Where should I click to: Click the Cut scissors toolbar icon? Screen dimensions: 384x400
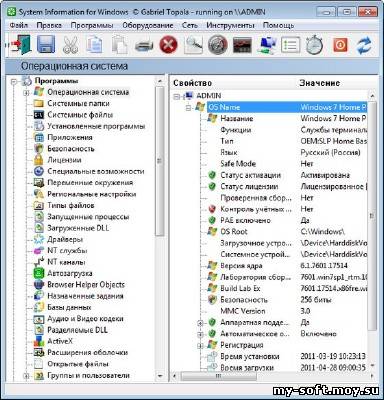click(70, 45)
